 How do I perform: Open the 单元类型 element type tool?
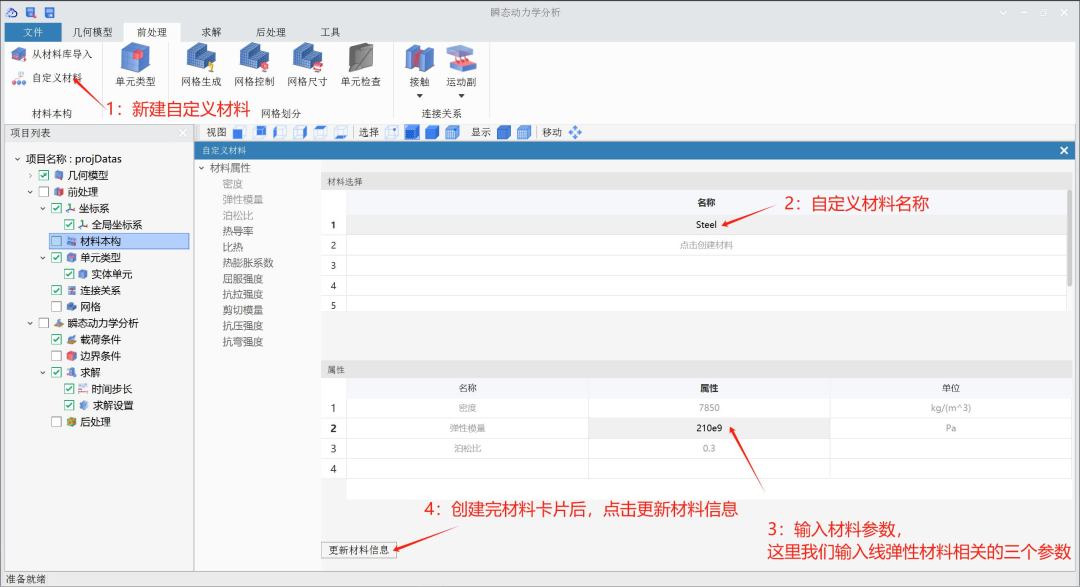(x=135, y=65)
